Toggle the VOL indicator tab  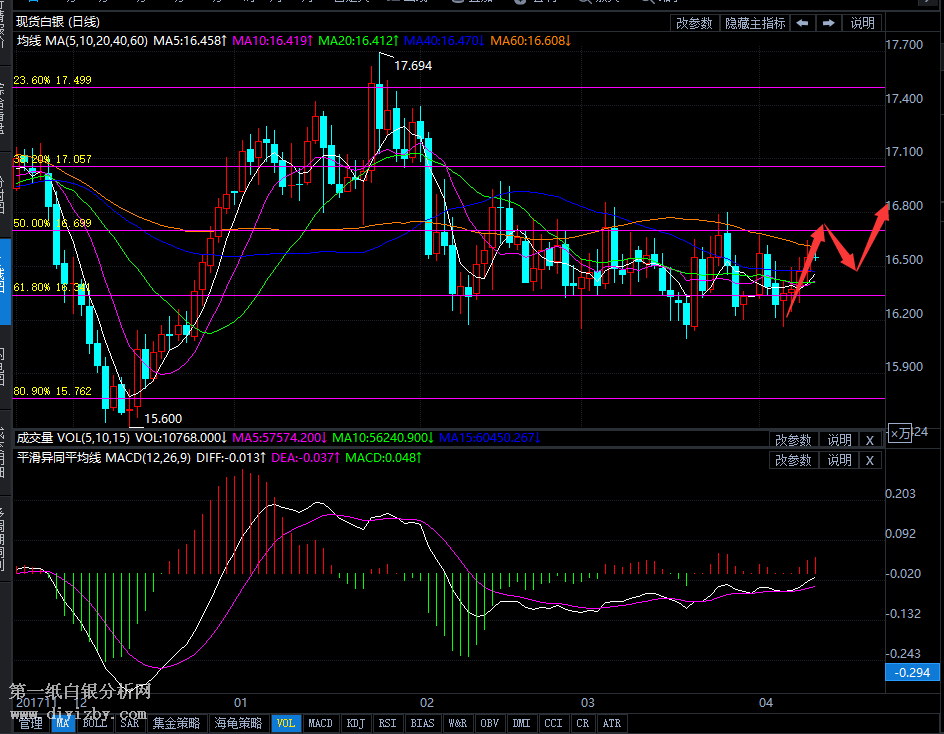[285, 723]
